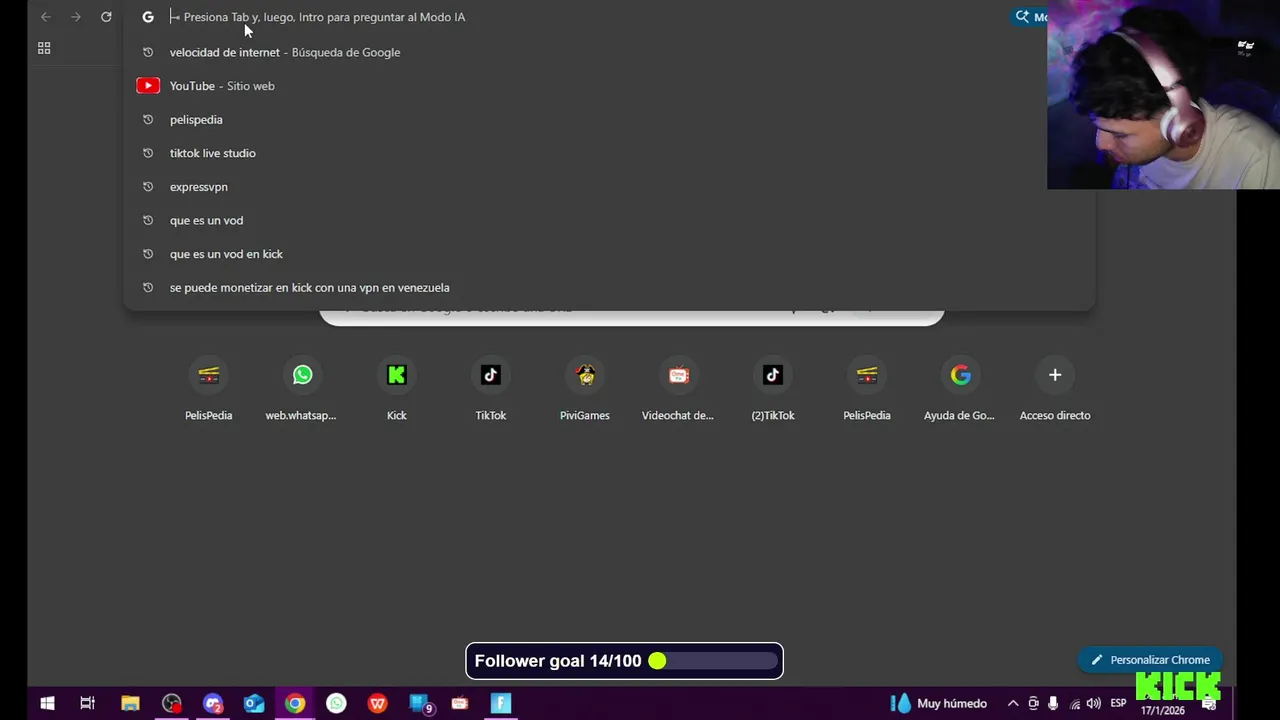This screenshot has width=1280, height=720.
Task: Click the Personalizar Chrome button
Action: [x=1150, y=660]
